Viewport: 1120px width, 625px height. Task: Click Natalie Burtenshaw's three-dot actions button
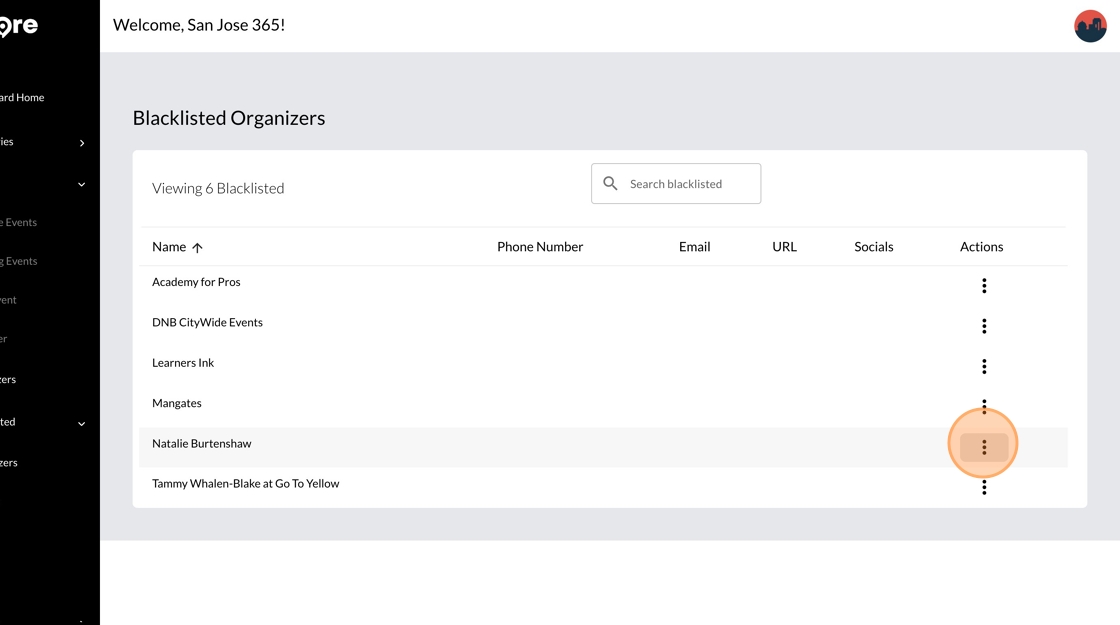click(984, 447)
